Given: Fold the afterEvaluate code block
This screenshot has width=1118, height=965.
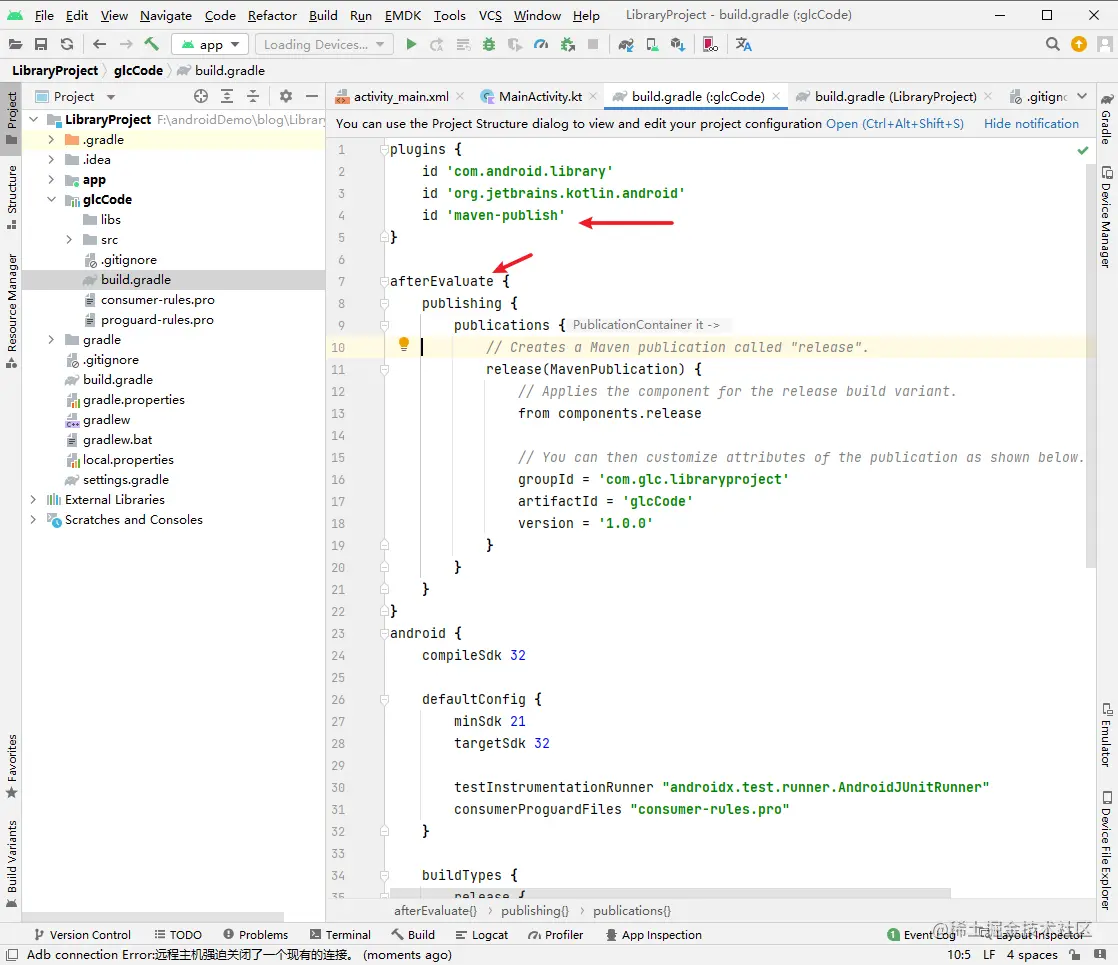Looking at the screenshot, I should (x=384, y=282).
